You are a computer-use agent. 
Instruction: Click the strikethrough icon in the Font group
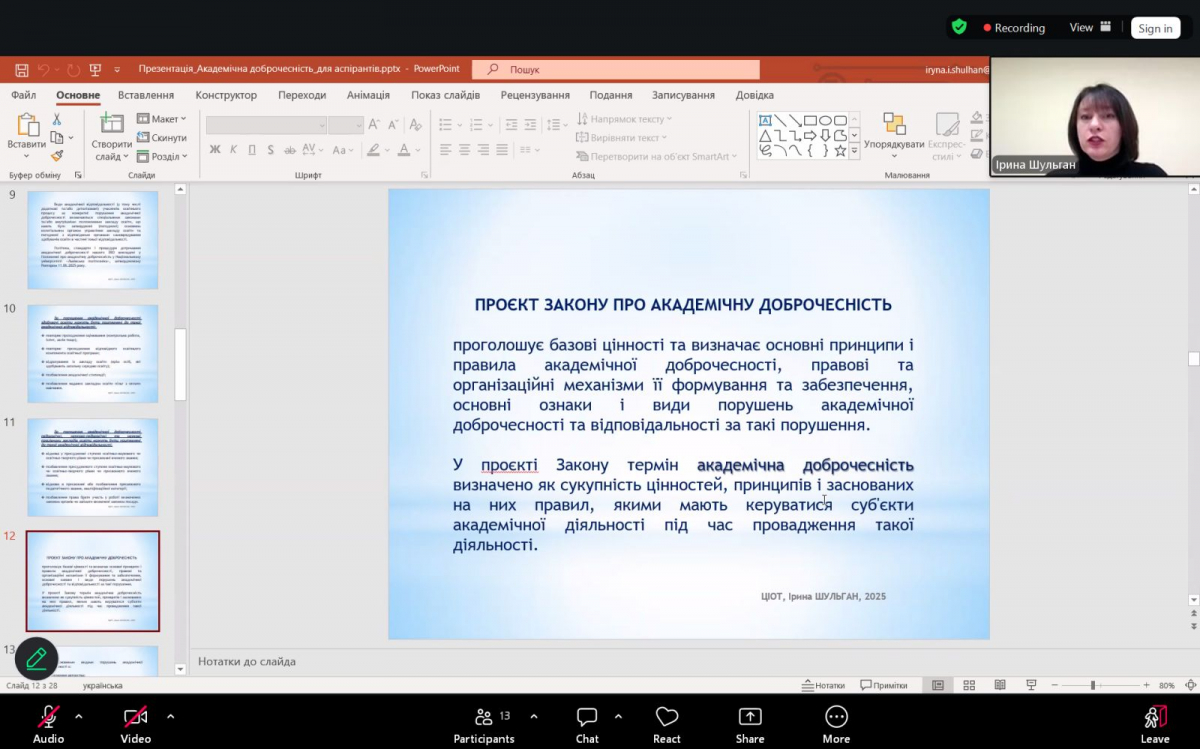[289, 149]
